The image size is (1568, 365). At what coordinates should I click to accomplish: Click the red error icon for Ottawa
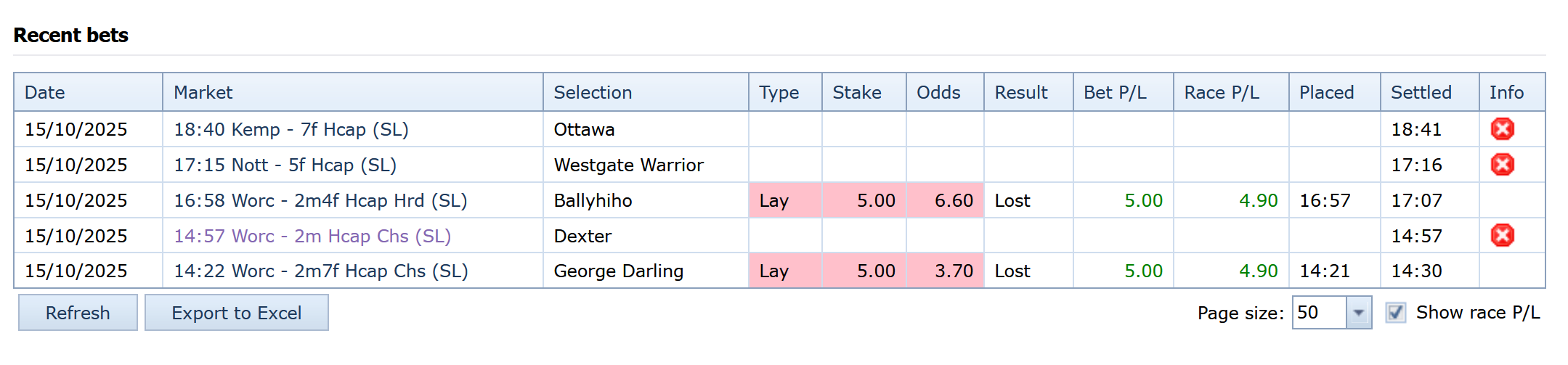coord(1502,129)
